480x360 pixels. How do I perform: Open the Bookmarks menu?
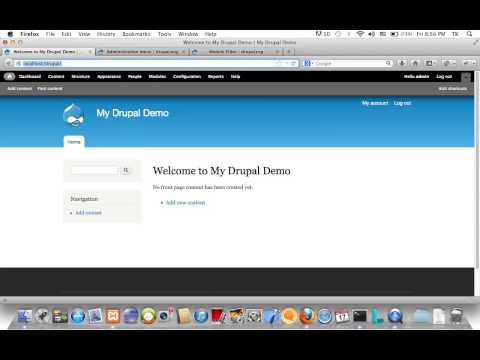136,34
